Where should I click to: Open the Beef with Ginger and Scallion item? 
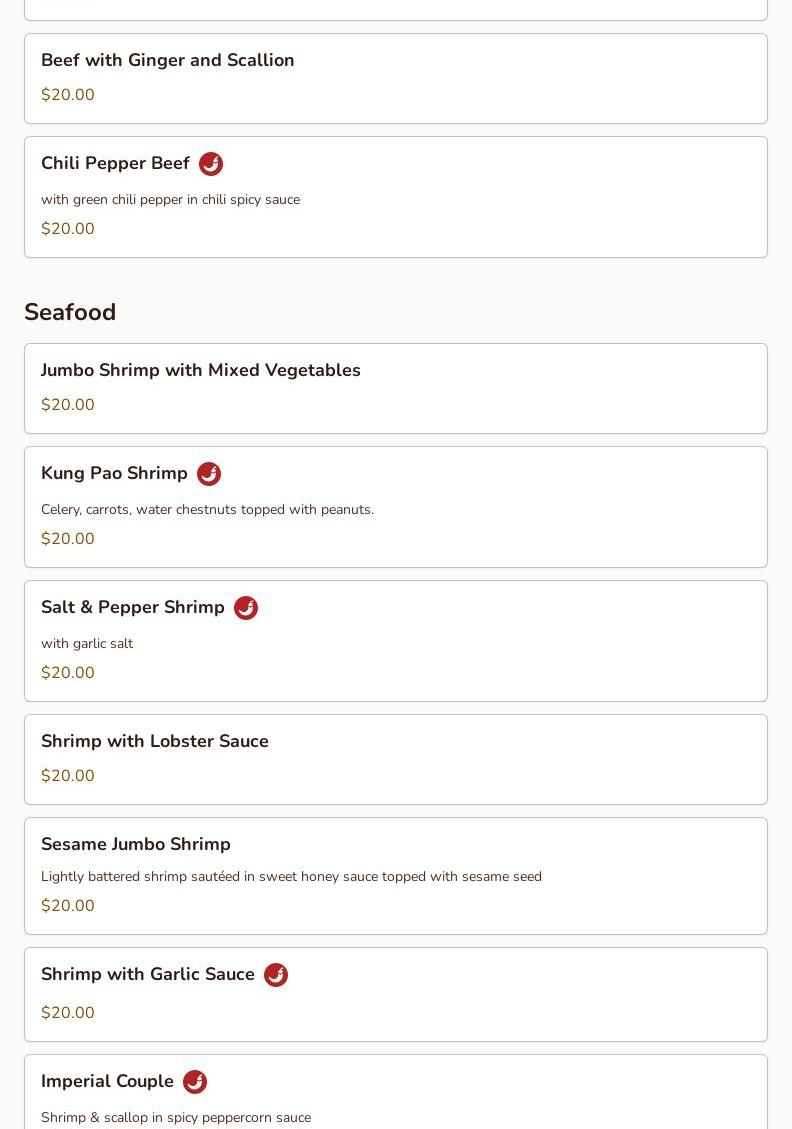[396, 78]
